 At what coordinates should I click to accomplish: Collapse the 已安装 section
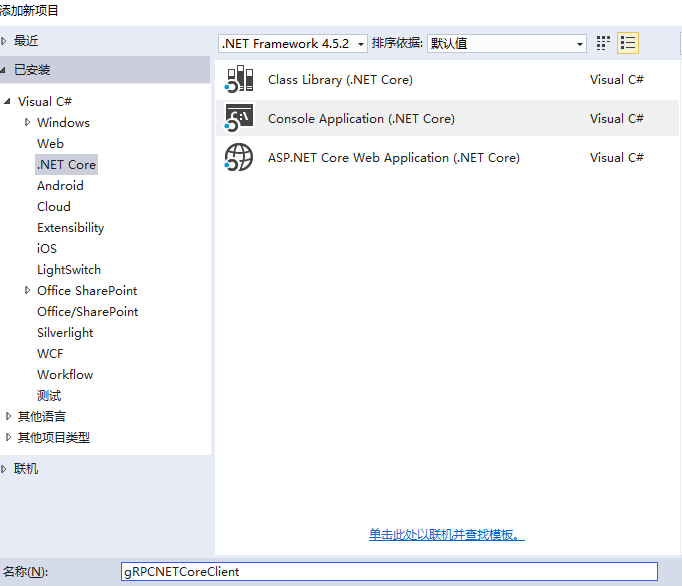[4, 70]
